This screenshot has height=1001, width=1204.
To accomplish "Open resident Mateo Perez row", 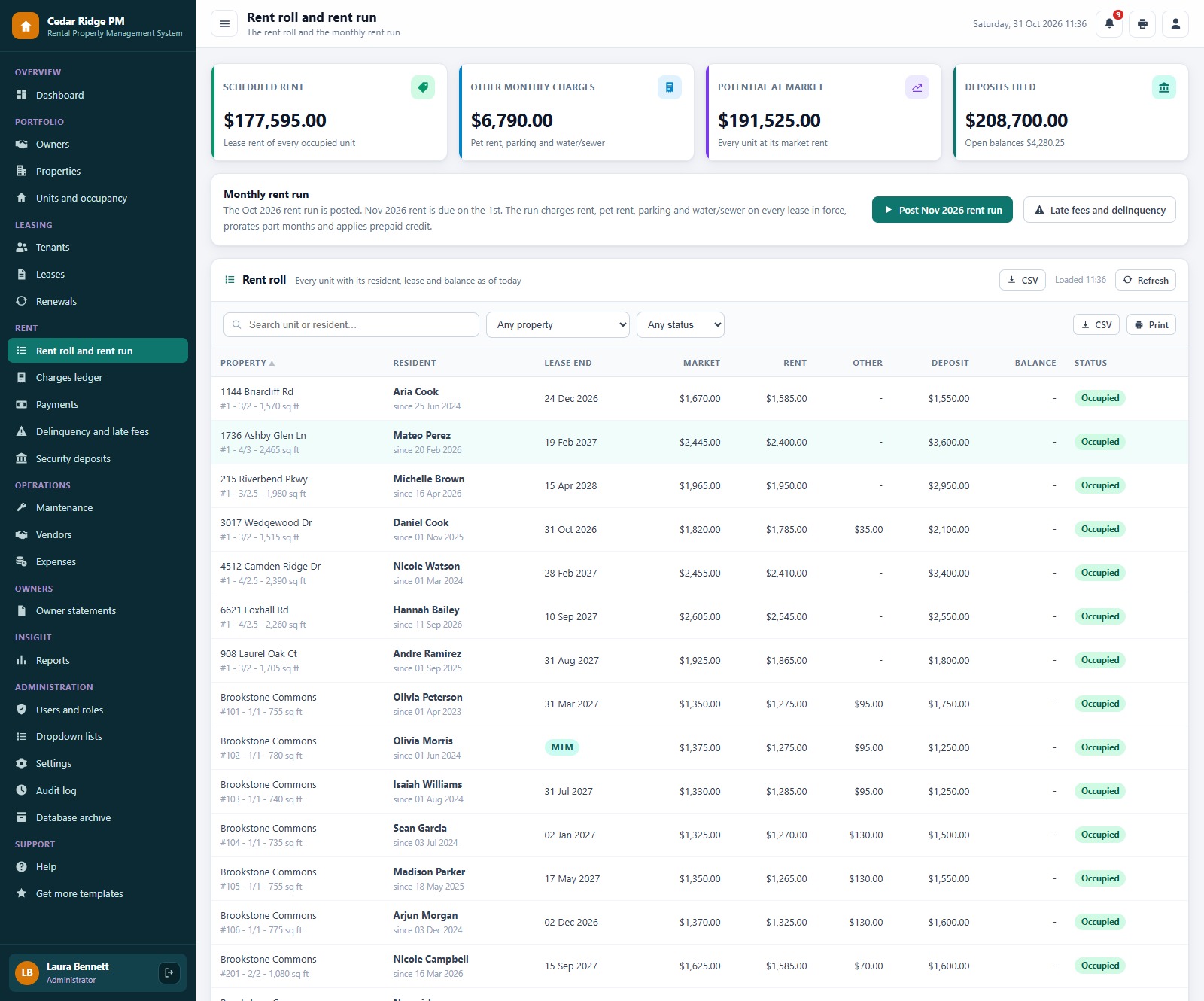I will tap(700, 442).
